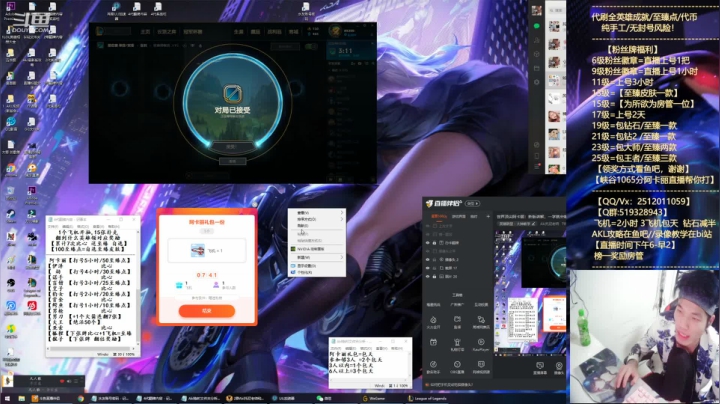The height and width of the screenshot is (404, 720).
Task: Select 显示设置 in context menu
Action: point(317,266)
